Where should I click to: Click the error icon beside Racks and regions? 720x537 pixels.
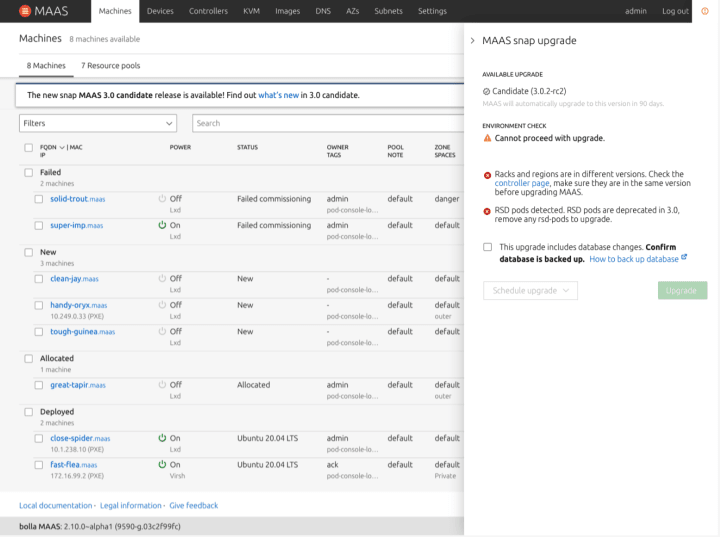tap(487, 175)
